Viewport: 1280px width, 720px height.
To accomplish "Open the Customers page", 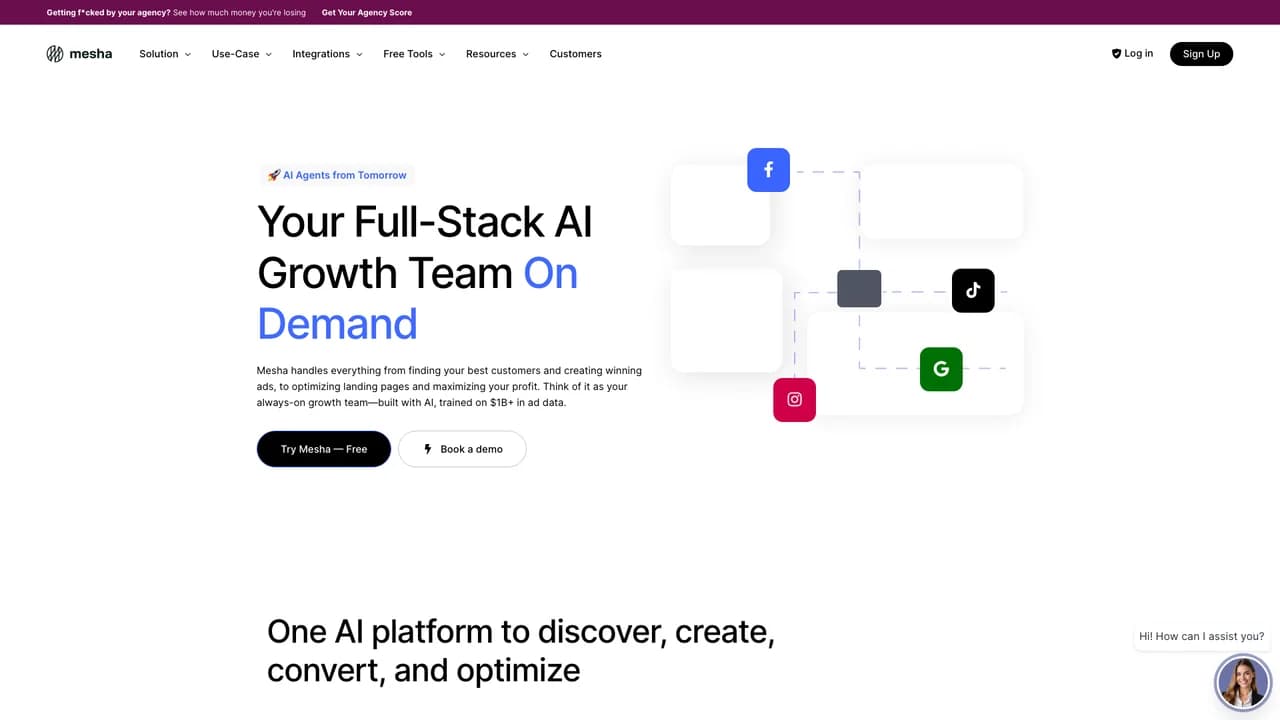I will coord(576,54).
